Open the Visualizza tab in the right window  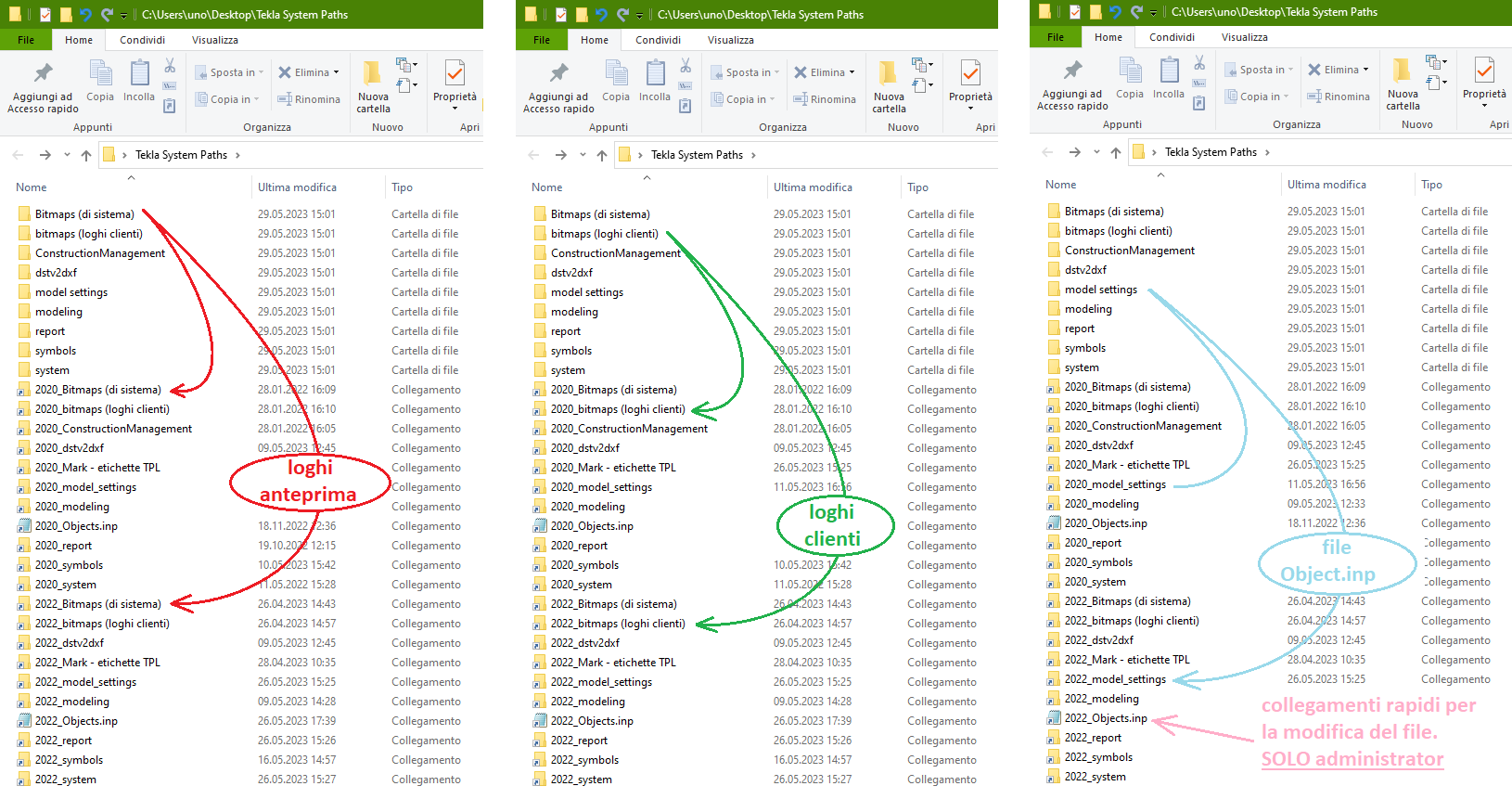(1244, 37)
